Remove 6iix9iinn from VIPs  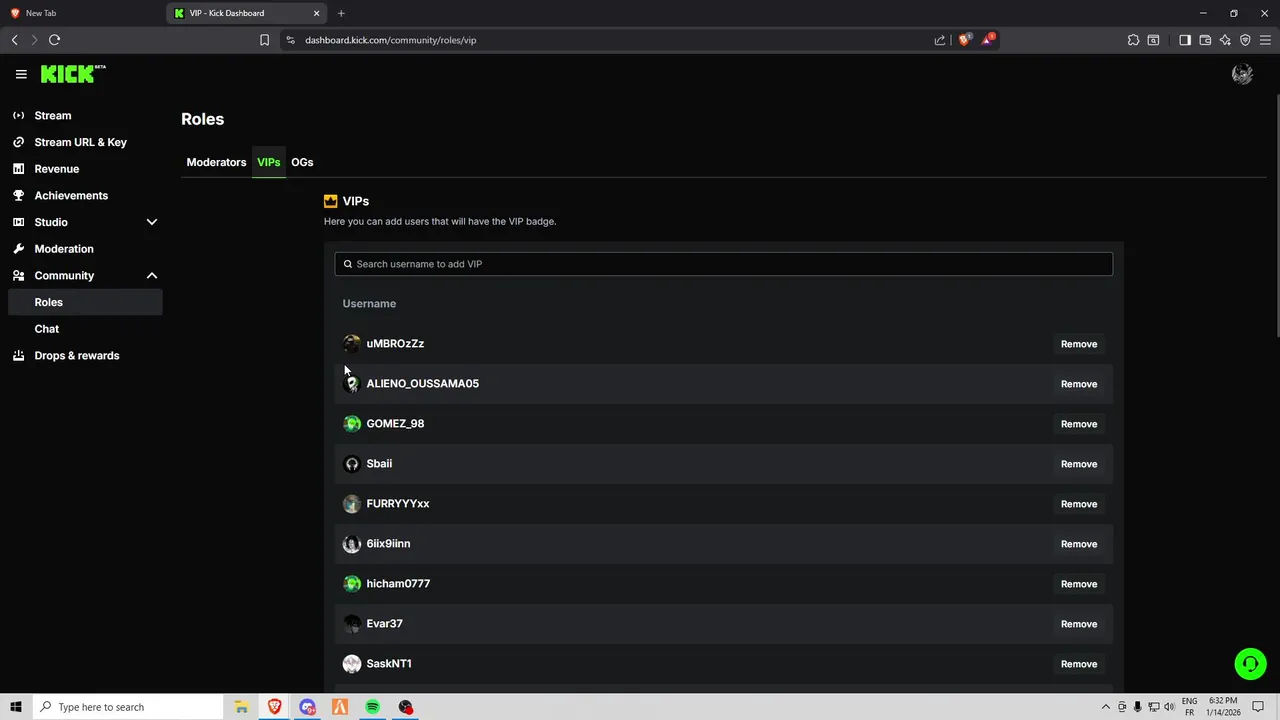[x=1078, y=544]
